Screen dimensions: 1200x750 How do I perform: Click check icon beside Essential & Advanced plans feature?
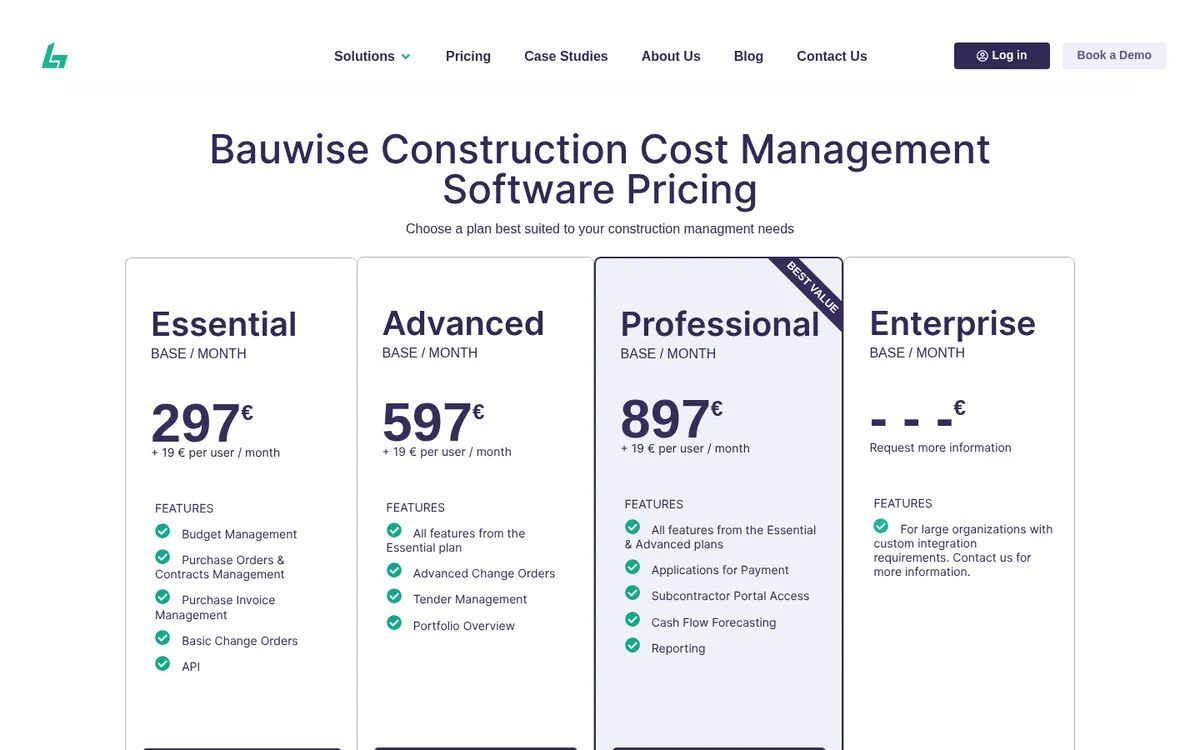coord(632,527)
